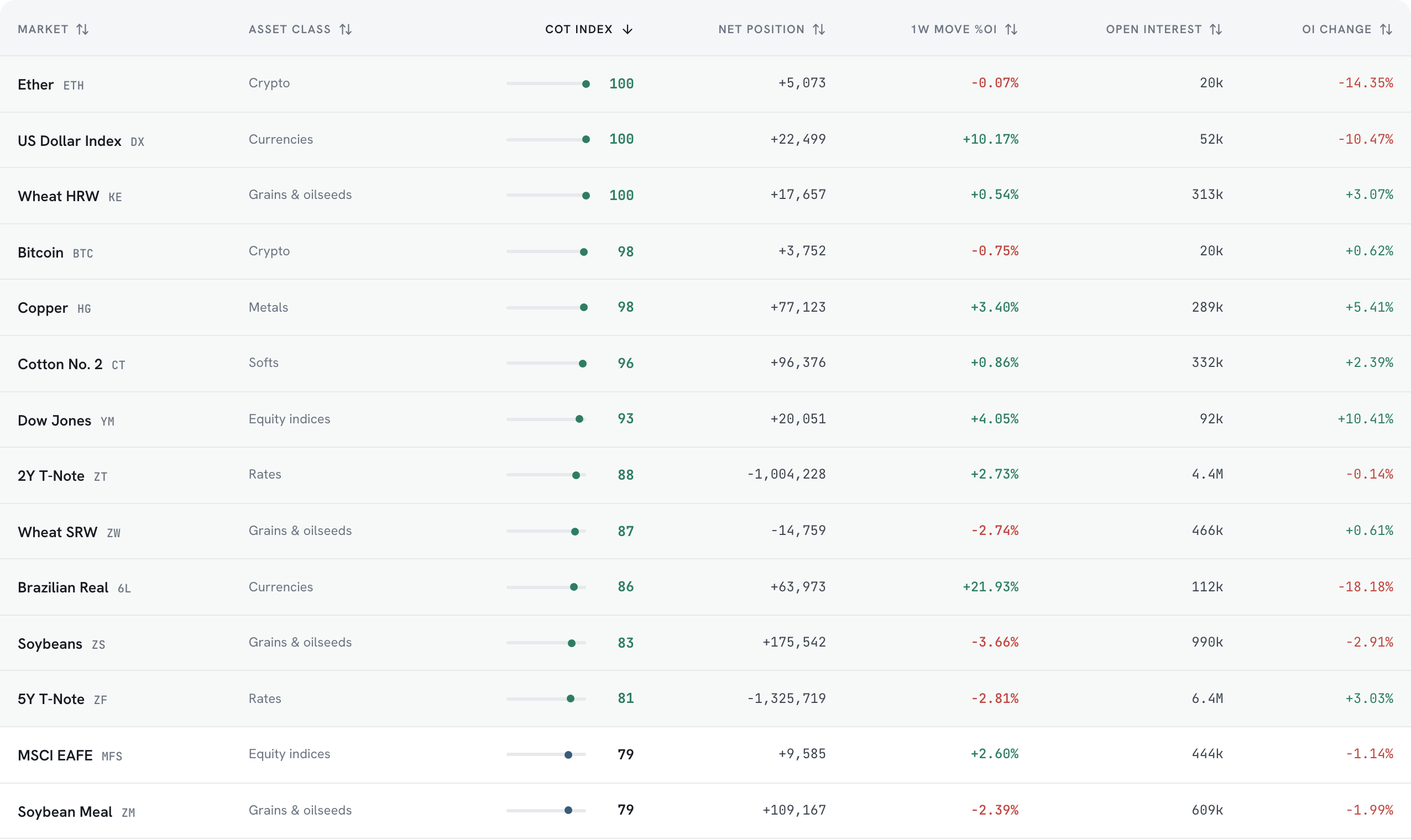Click OI change value +10.41%
The image size is (1411, 840).
pyautogui.click(x=1365, y=419)
